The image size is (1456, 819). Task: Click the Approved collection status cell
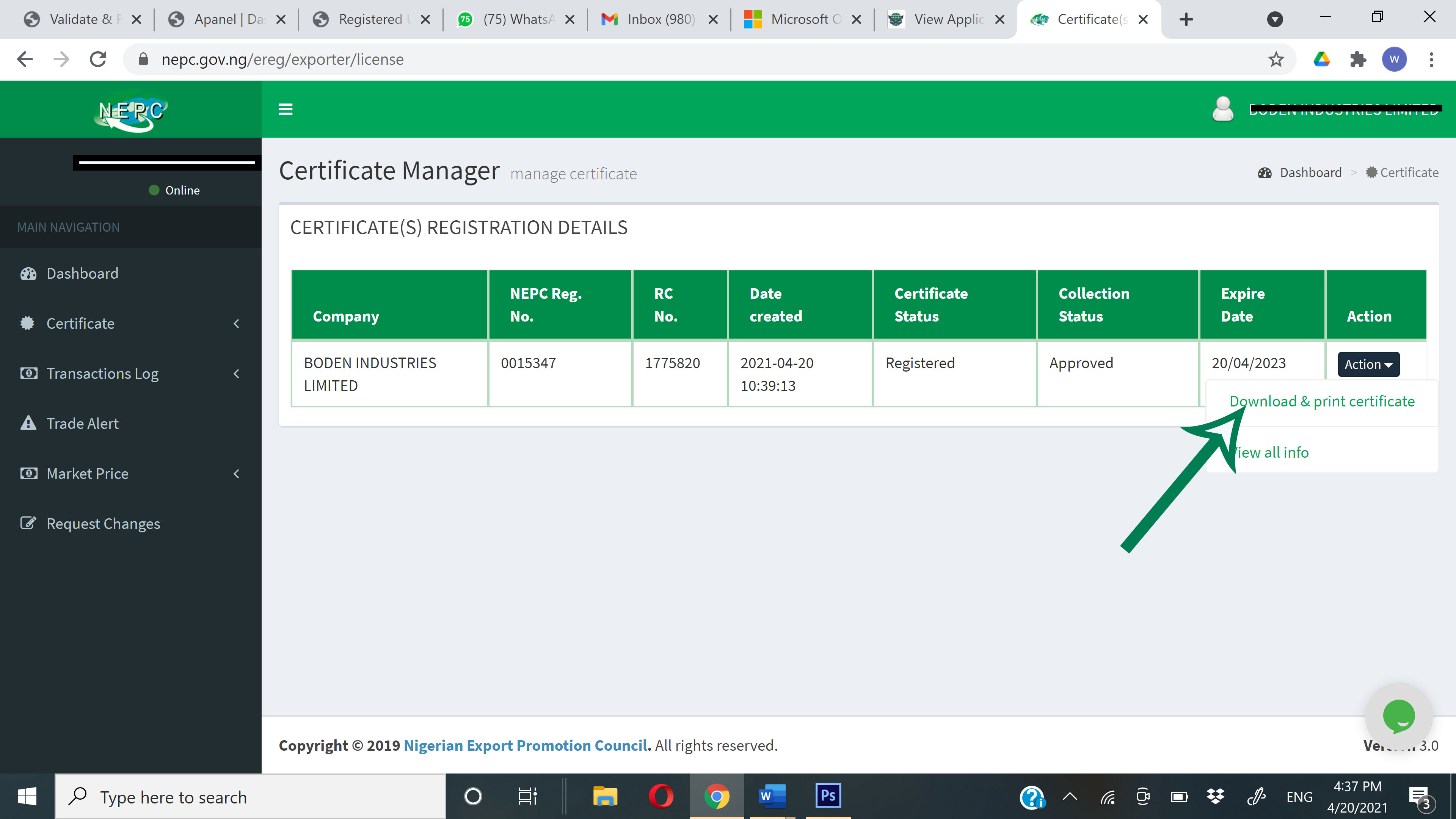(1117, 373)
